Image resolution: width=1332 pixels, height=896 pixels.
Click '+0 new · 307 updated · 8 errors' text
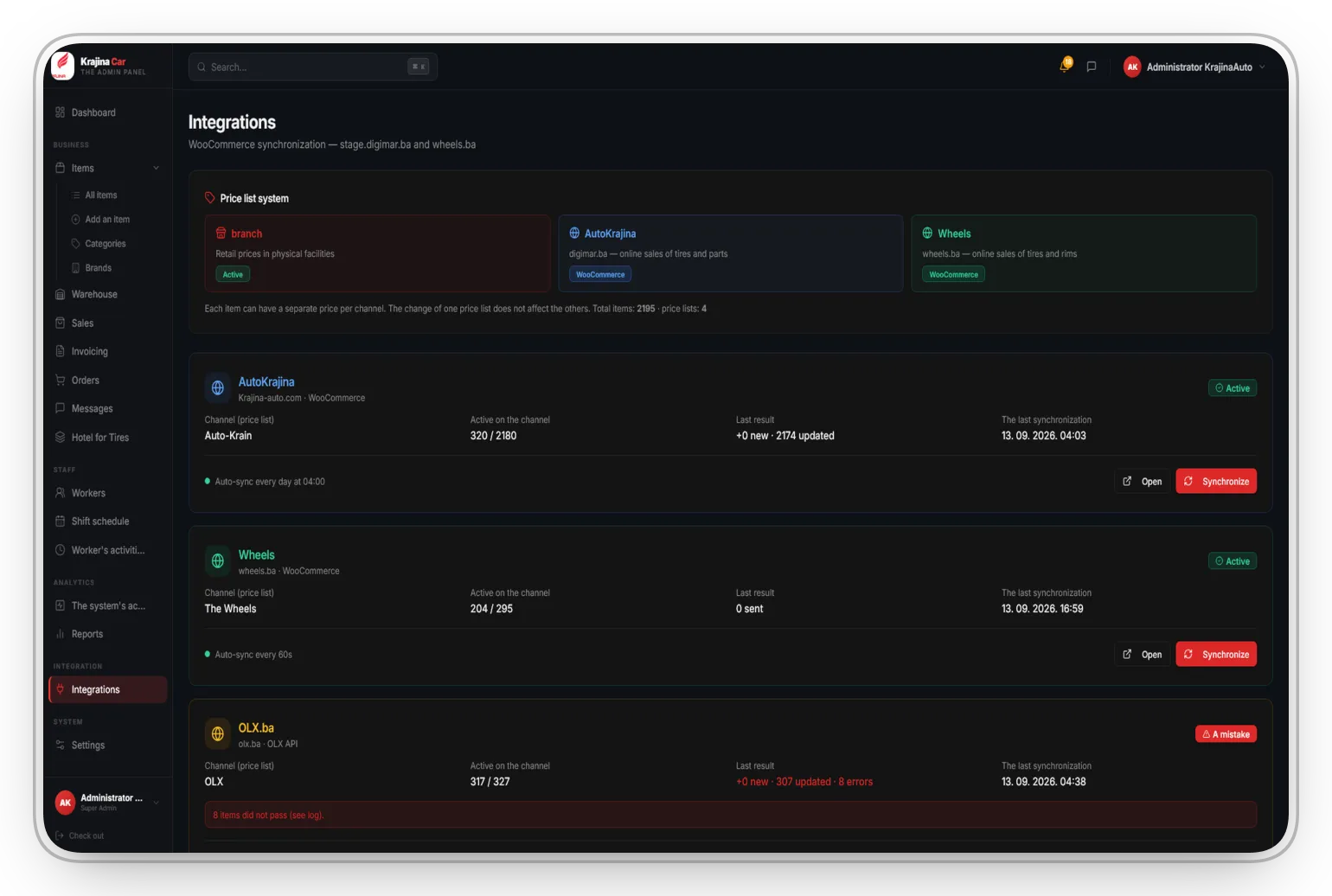(x=804, y=782)
